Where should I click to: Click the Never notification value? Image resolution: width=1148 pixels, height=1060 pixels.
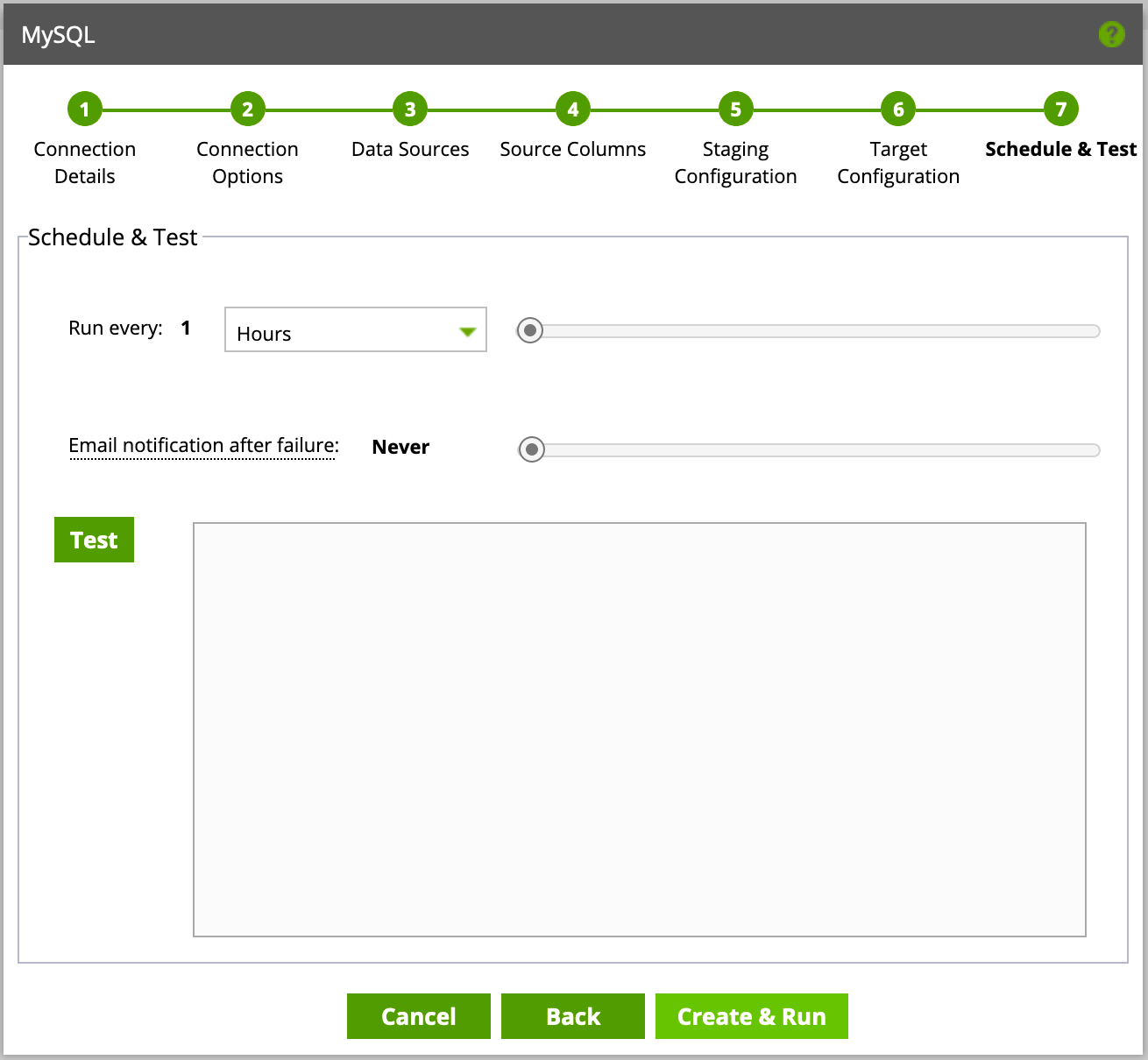point(400,447)
